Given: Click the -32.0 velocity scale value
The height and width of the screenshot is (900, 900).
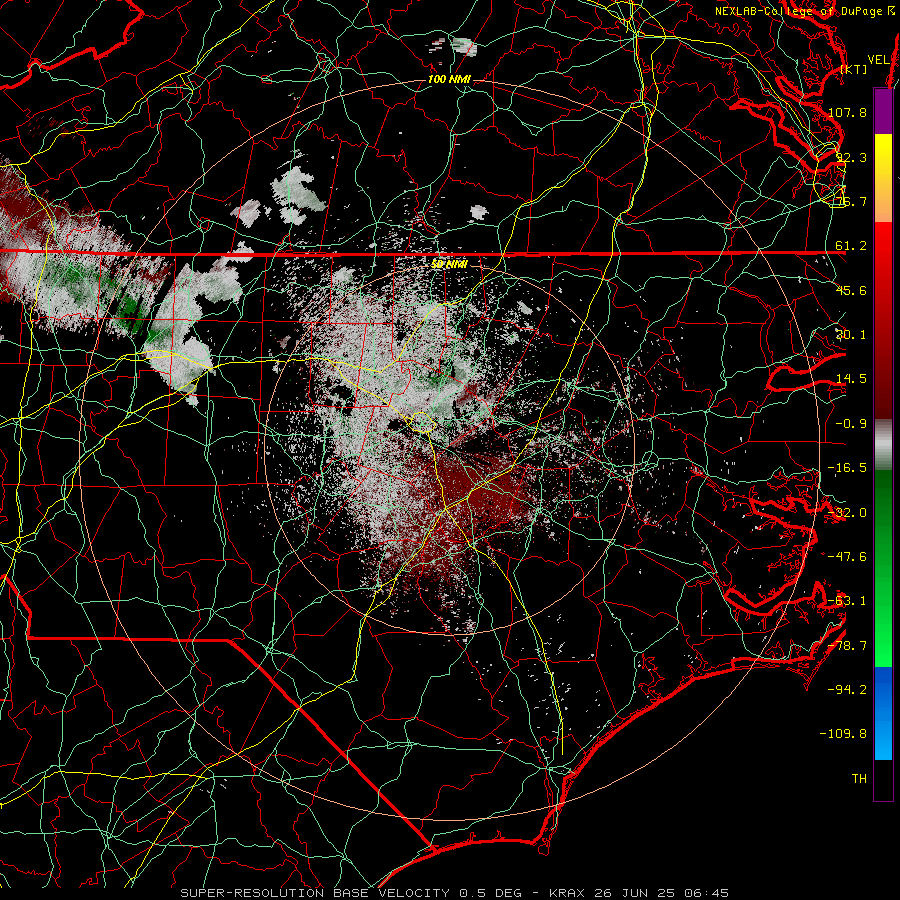Looking at the screenshot, I should 847,513.
